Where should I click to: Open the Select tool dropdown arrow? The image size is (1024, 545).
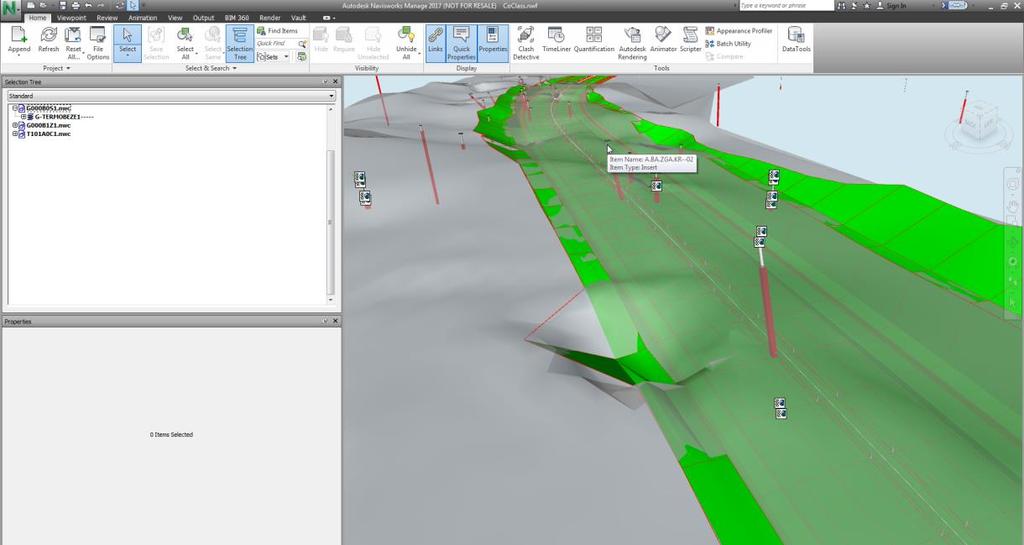[127, 56]
